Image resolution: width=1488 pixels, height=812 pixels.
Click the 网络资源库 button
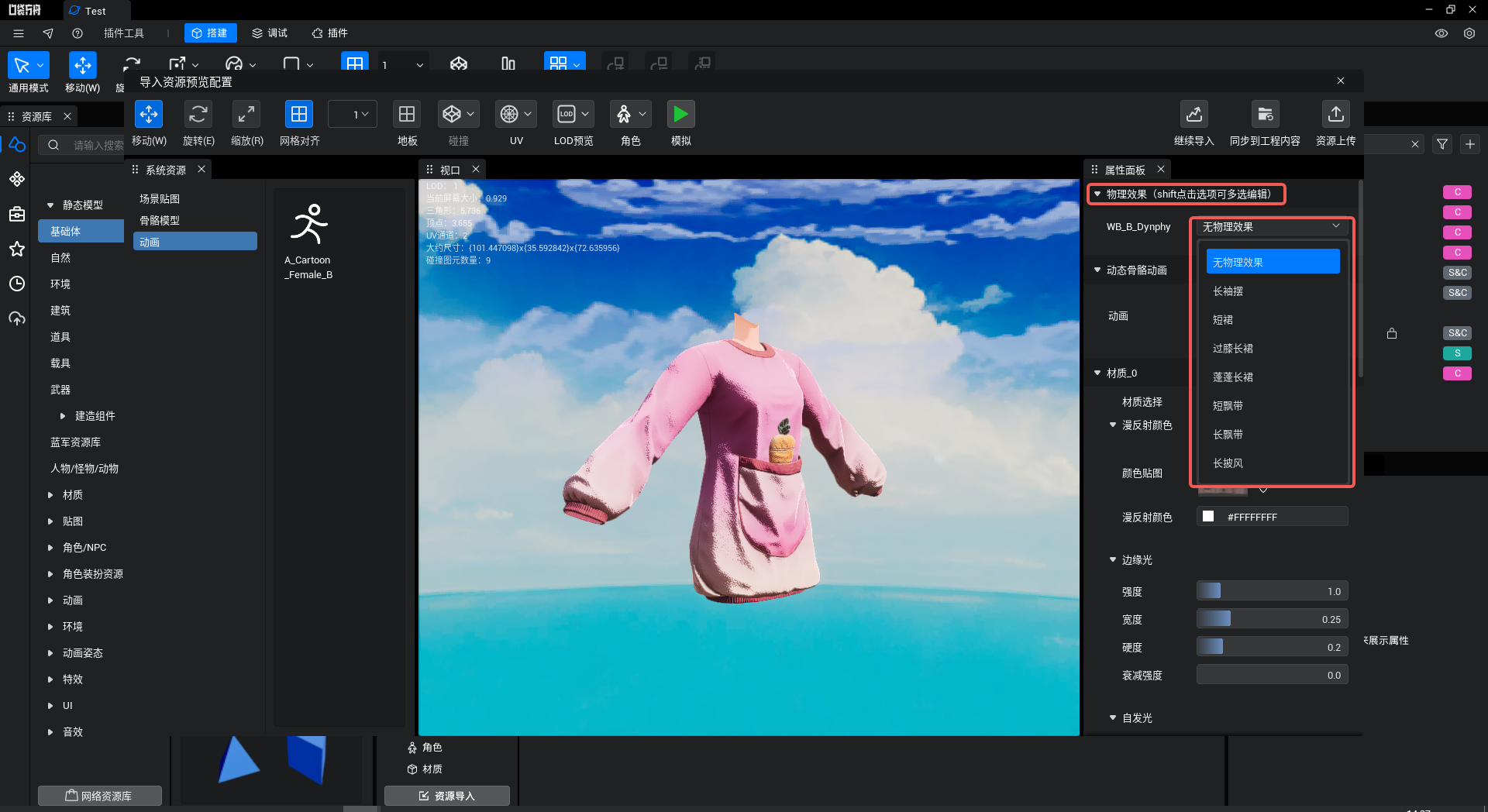click(x=100, y=796)
